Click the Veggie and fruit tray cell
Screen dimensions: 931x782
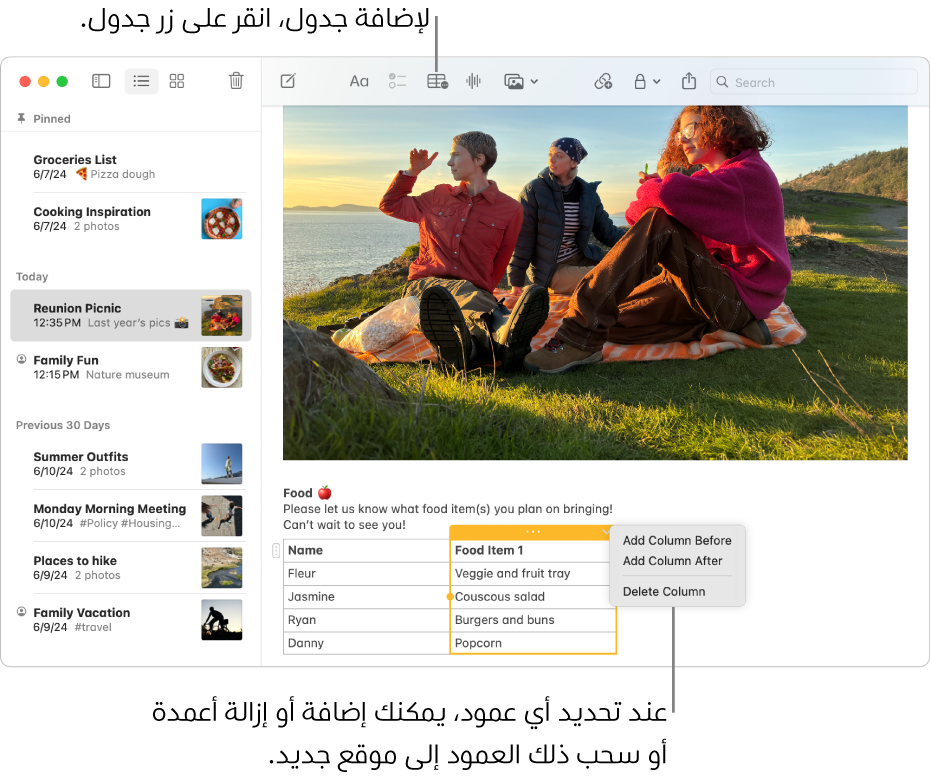tap(533, 574)
